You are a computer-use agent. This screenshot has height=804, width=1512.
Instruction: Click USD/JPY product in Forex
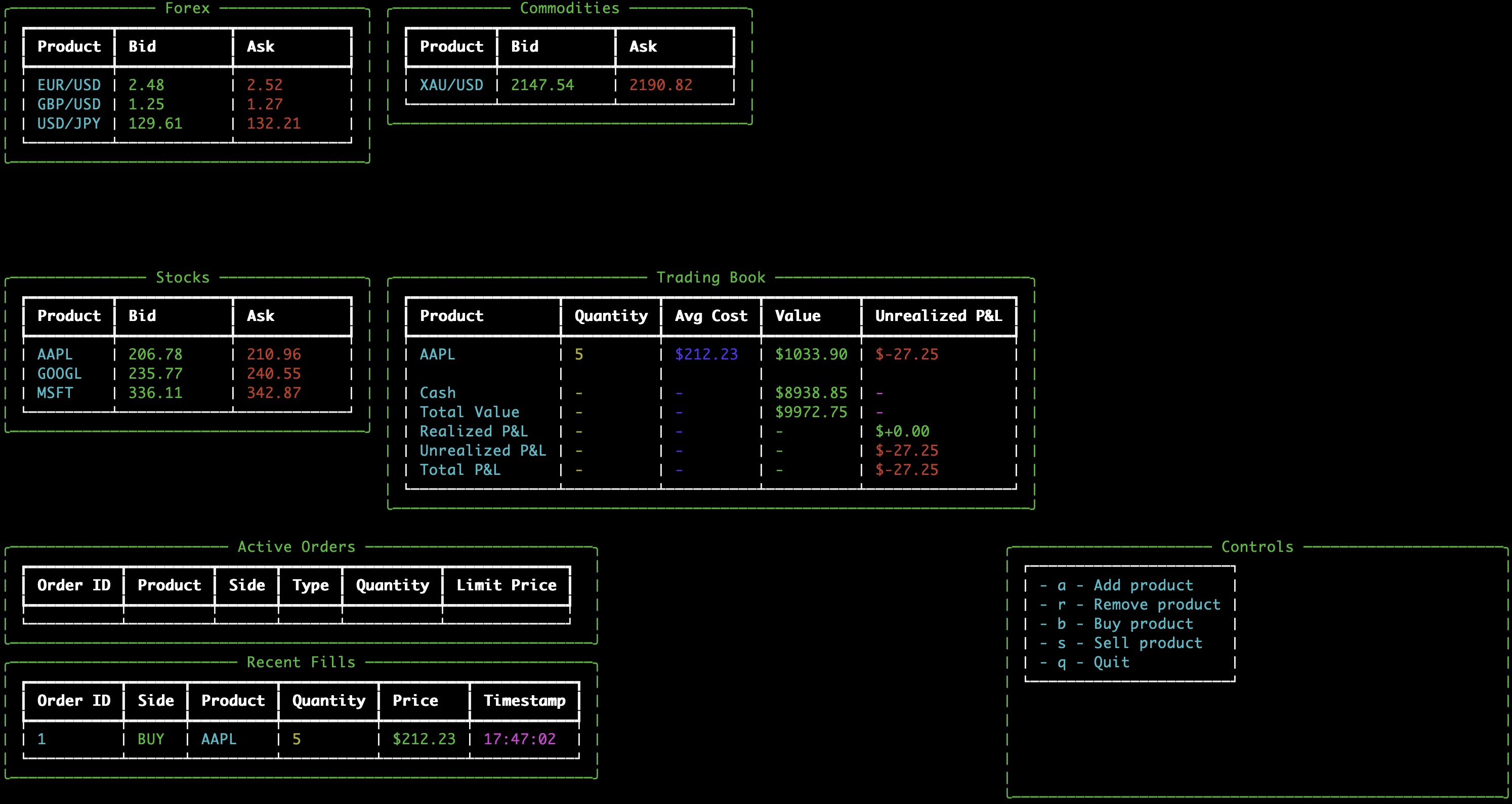(69, 124)
